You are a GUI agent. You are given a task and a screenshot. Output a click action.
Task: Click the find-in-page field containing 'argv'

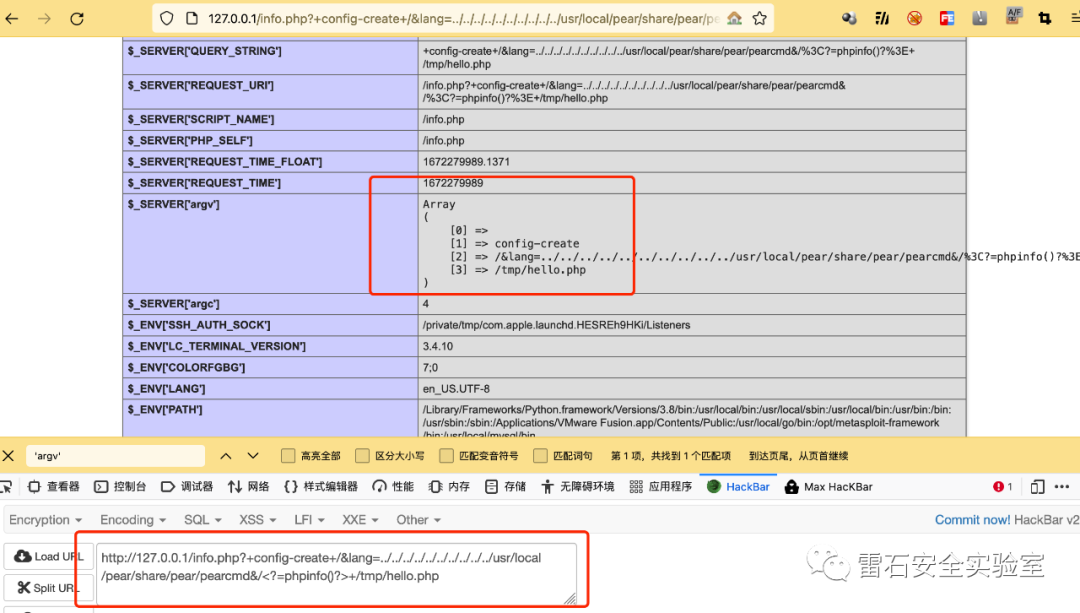(x=115, y=456)
